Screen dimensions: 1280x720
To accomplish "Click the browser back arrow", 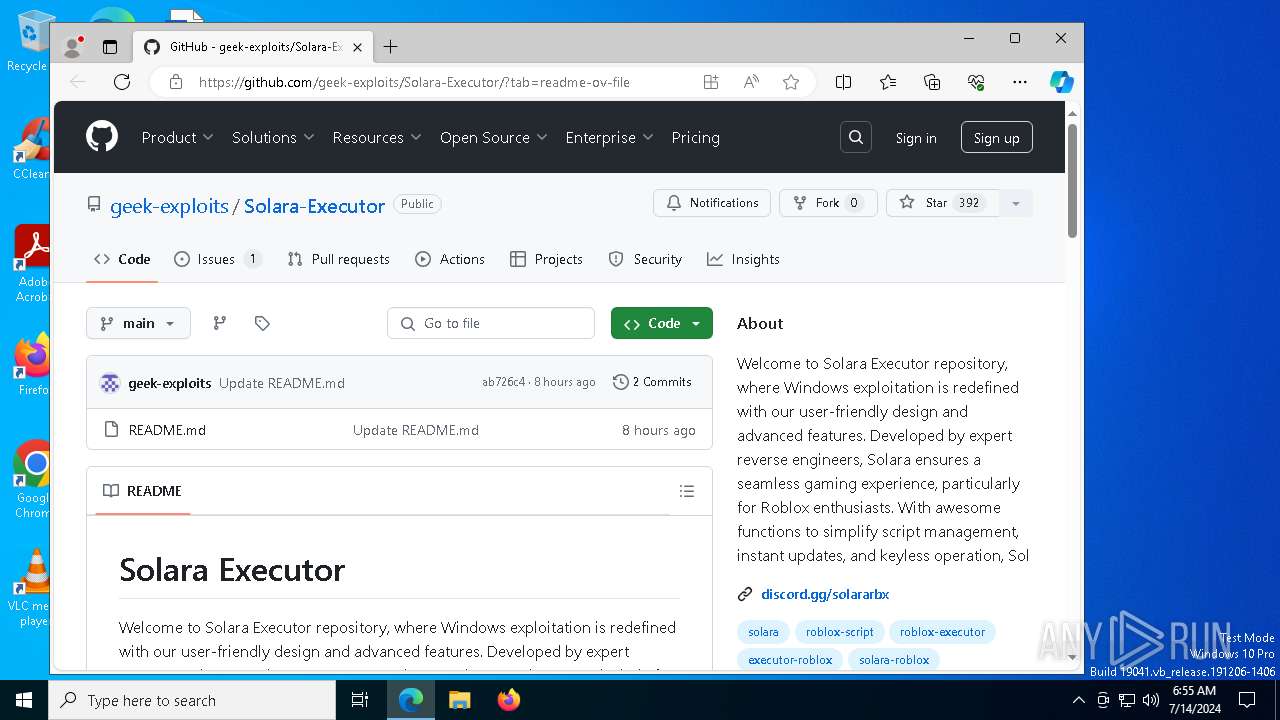I will (x=79, y=82).
